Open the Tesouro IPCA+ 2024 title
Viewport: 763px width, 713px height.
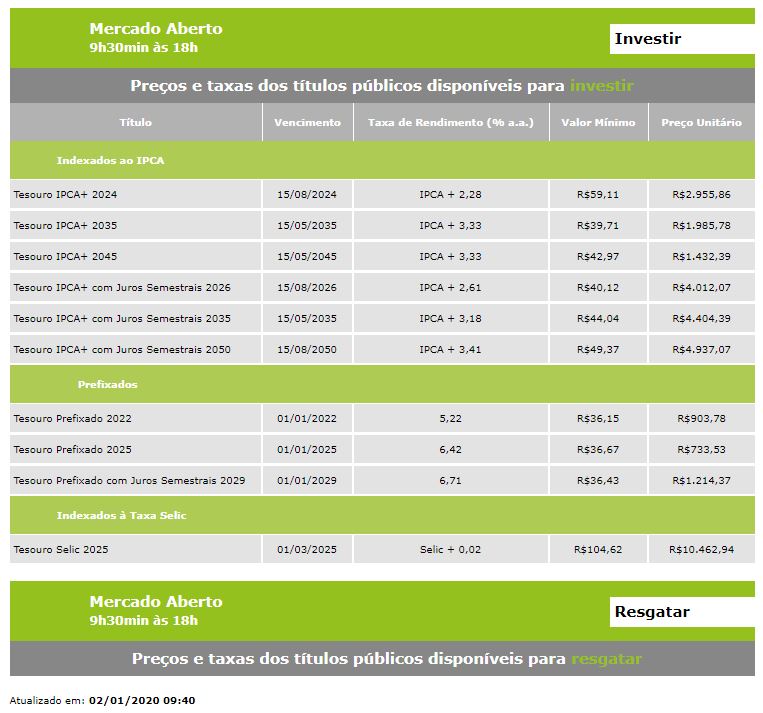tap(58, 194)
